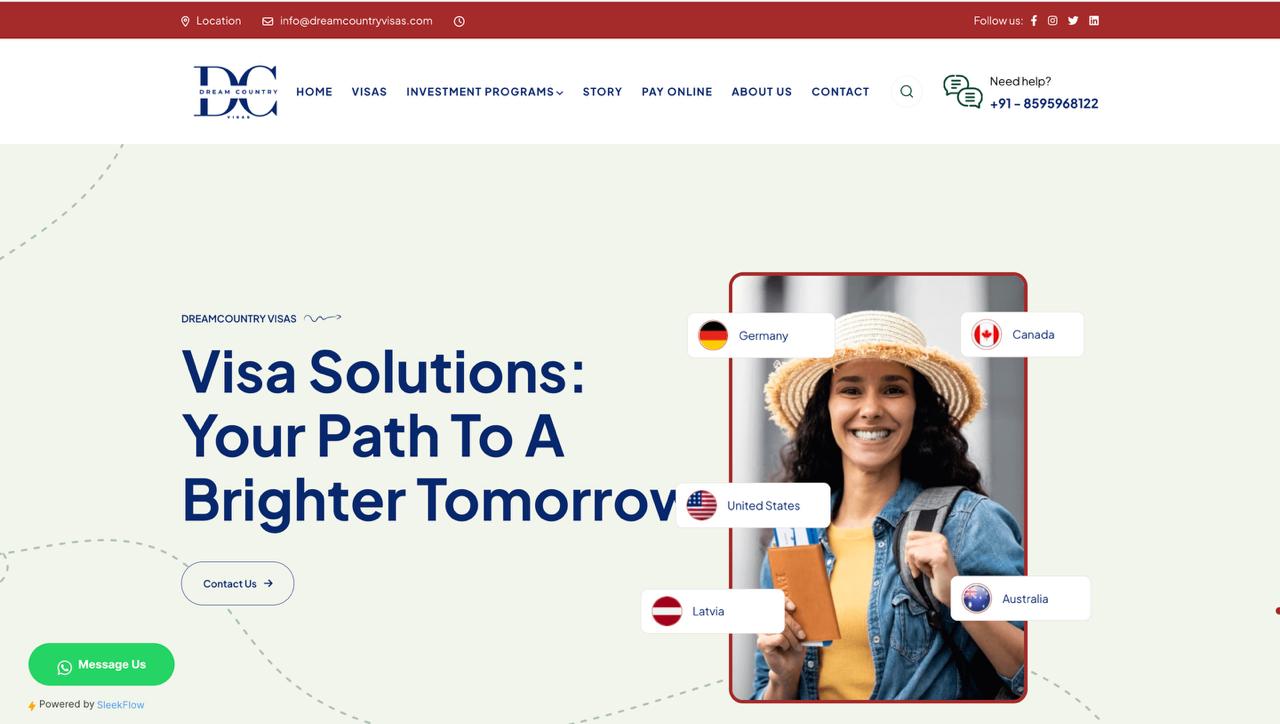Screen dimensions: 1280x724
Task: Open the Instagram social icon
Action: pyautogui.click(x=1052, y=20)
